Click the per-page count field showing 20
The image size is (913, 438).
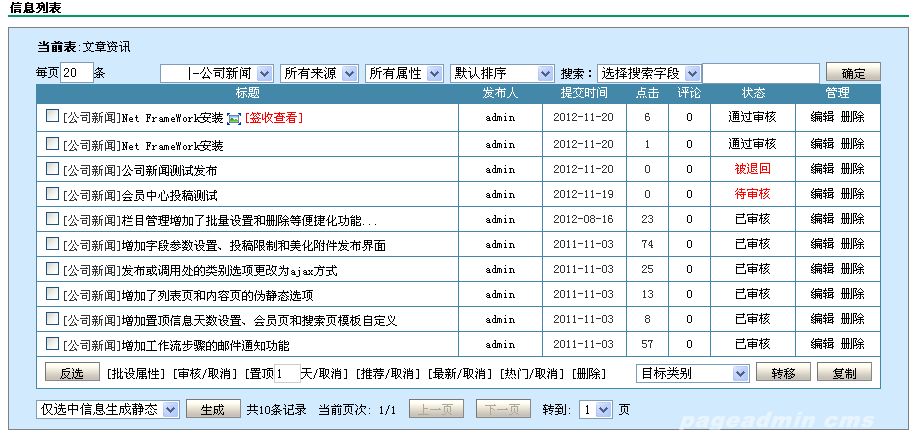click(77, 73)
